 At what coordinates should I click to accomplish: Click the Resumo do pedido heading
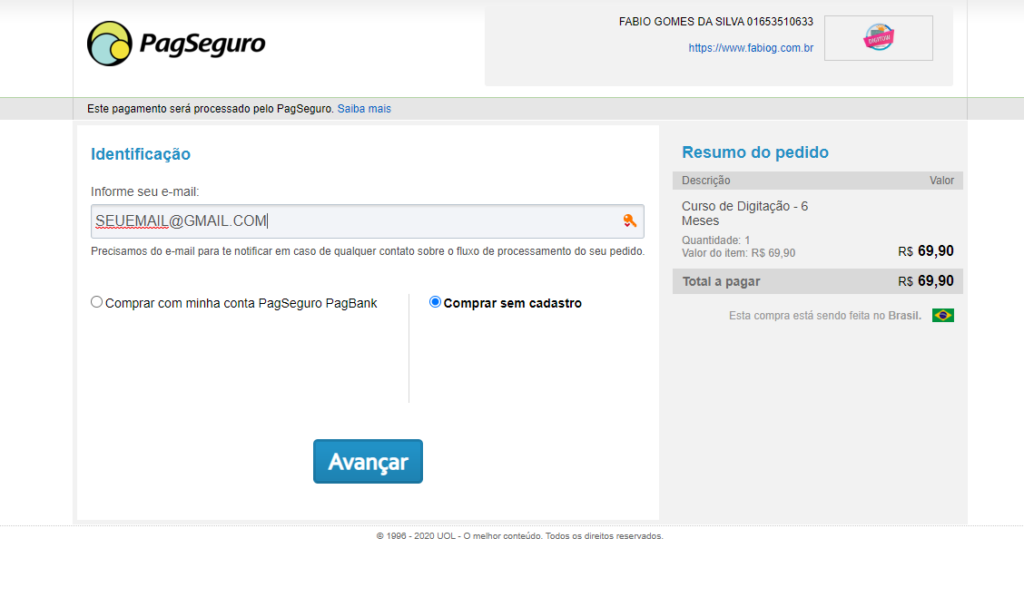[755, 152]
